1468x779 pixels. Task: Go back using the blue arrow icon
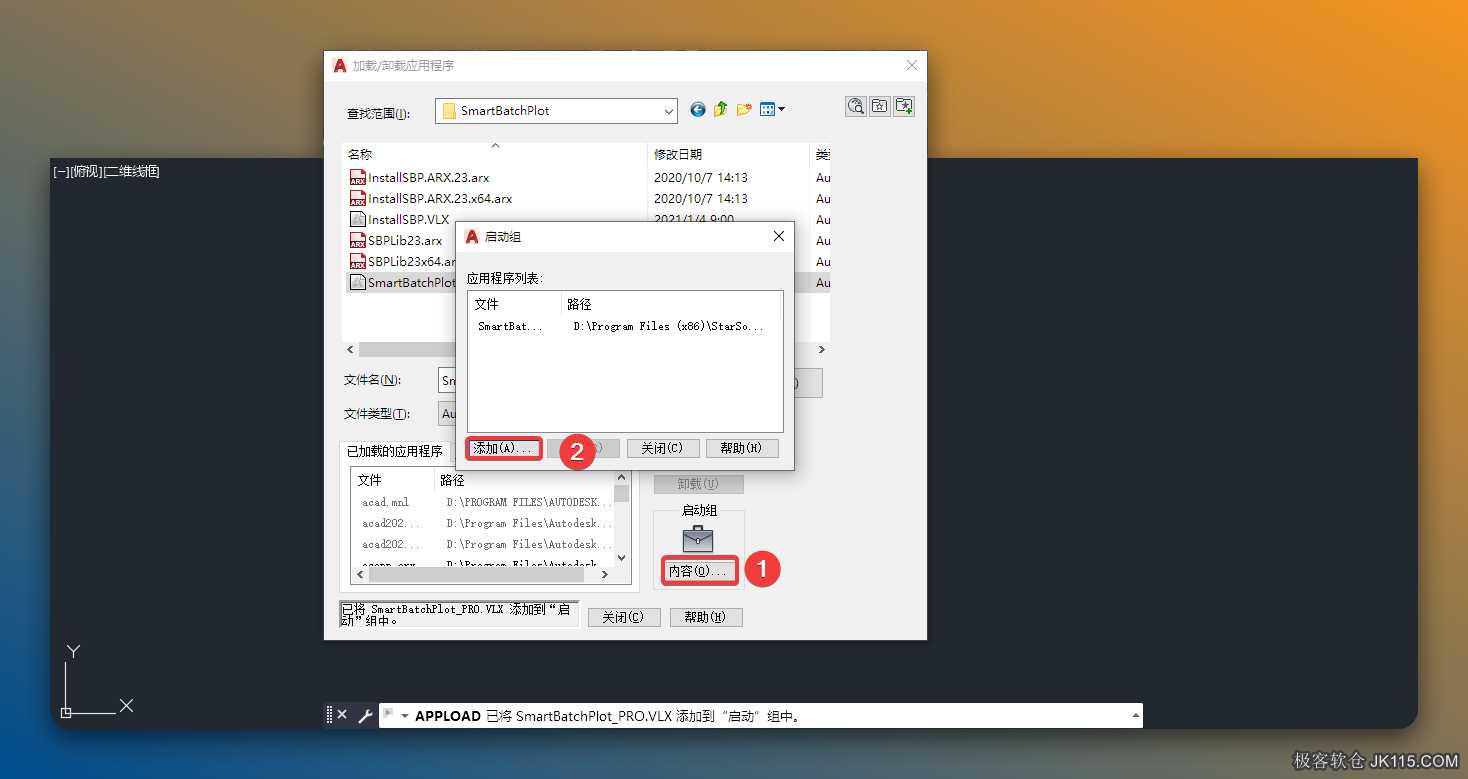(x=698, y=110)
